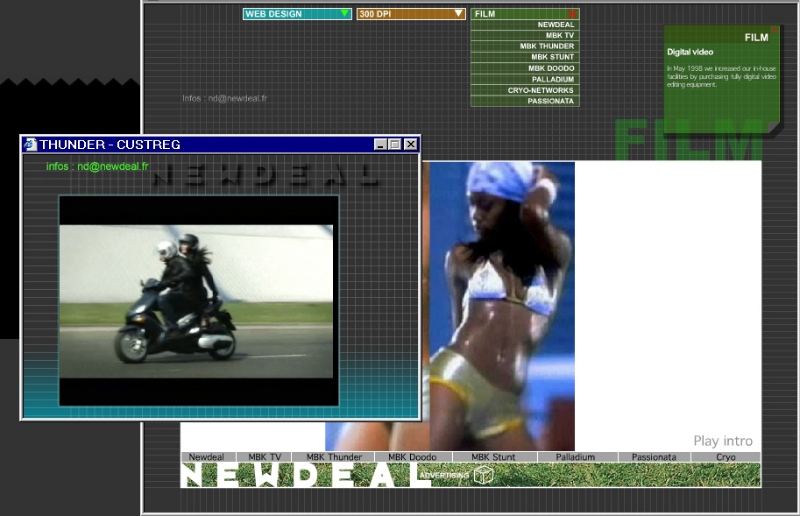The image size is (800, 516).
Task: Click the Digital video heading in FILM note
Action: coord(690,52)
